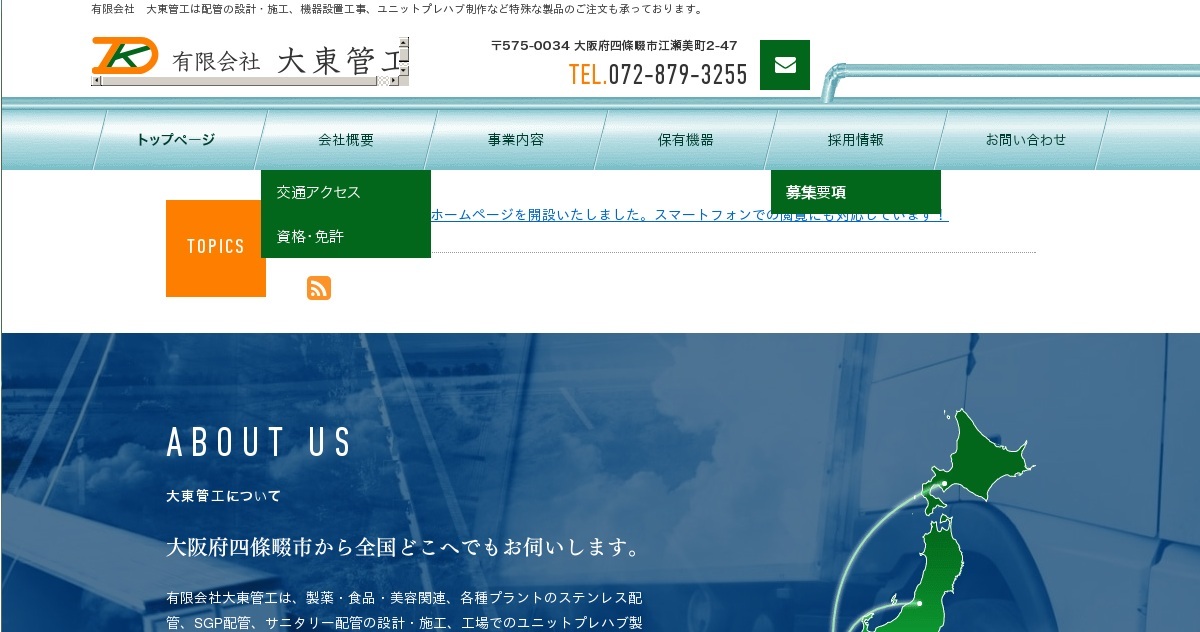Click the orange TOPICS box
1200x632 pixels.
216,248
